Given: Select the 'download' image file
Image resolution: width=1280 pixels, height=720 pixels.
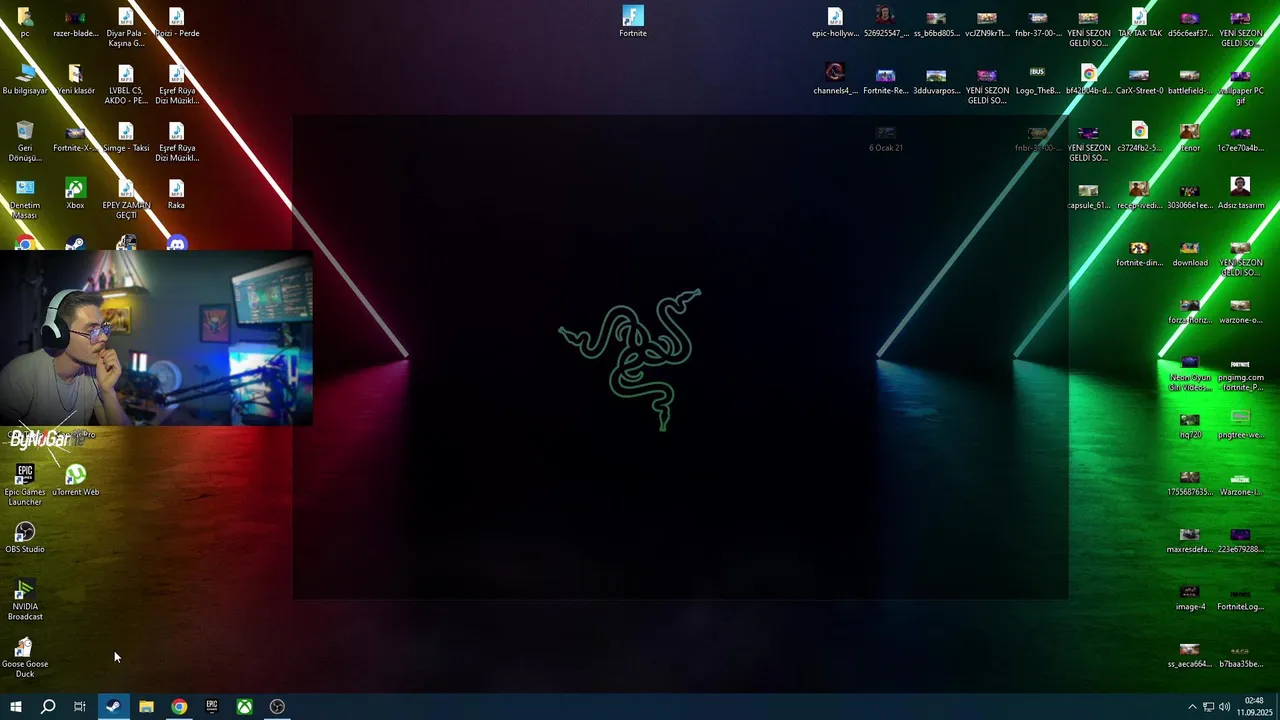Looking at the screenshot, I should (1189, 253).
